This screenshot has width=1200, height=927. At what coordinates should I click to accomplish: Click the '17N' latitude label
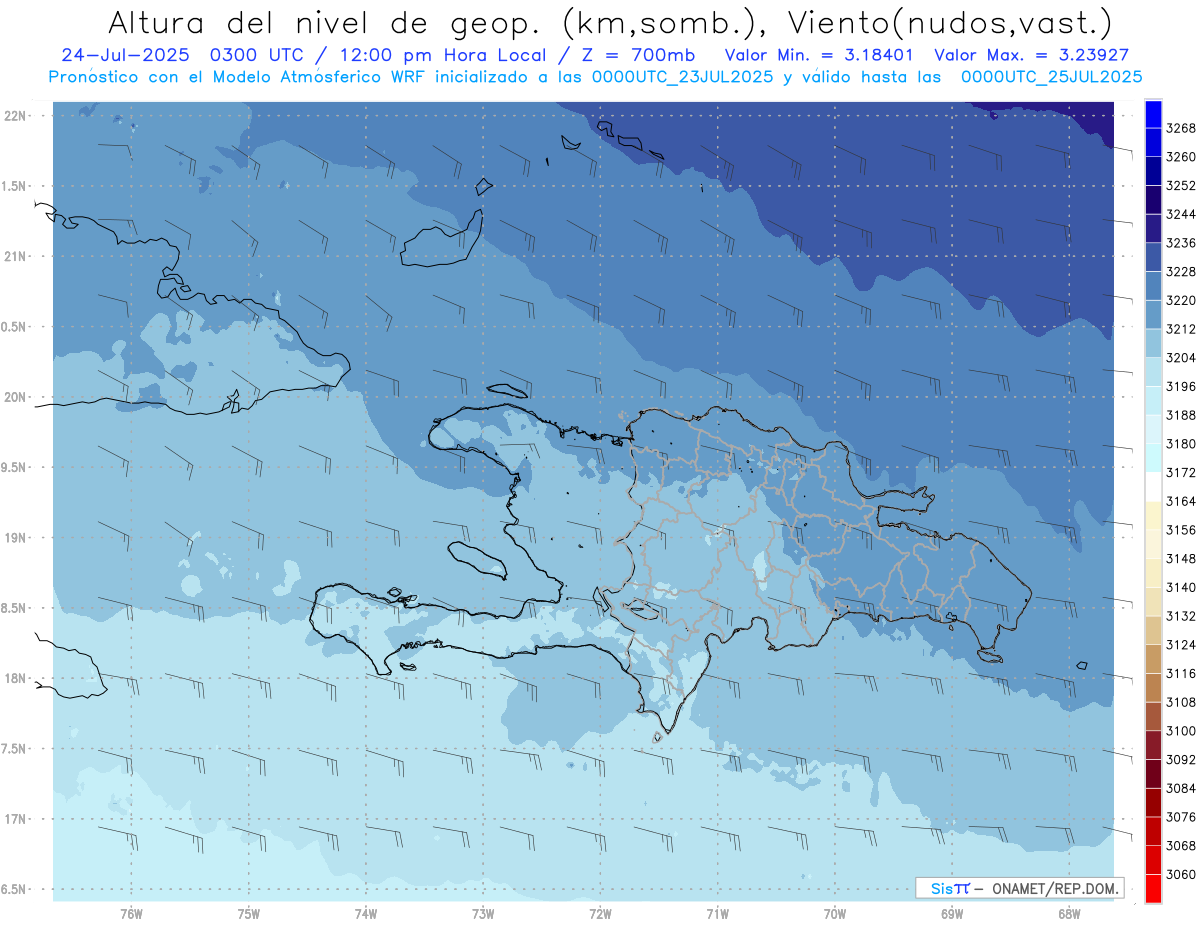pyautogui.click(x=15, y=819)
